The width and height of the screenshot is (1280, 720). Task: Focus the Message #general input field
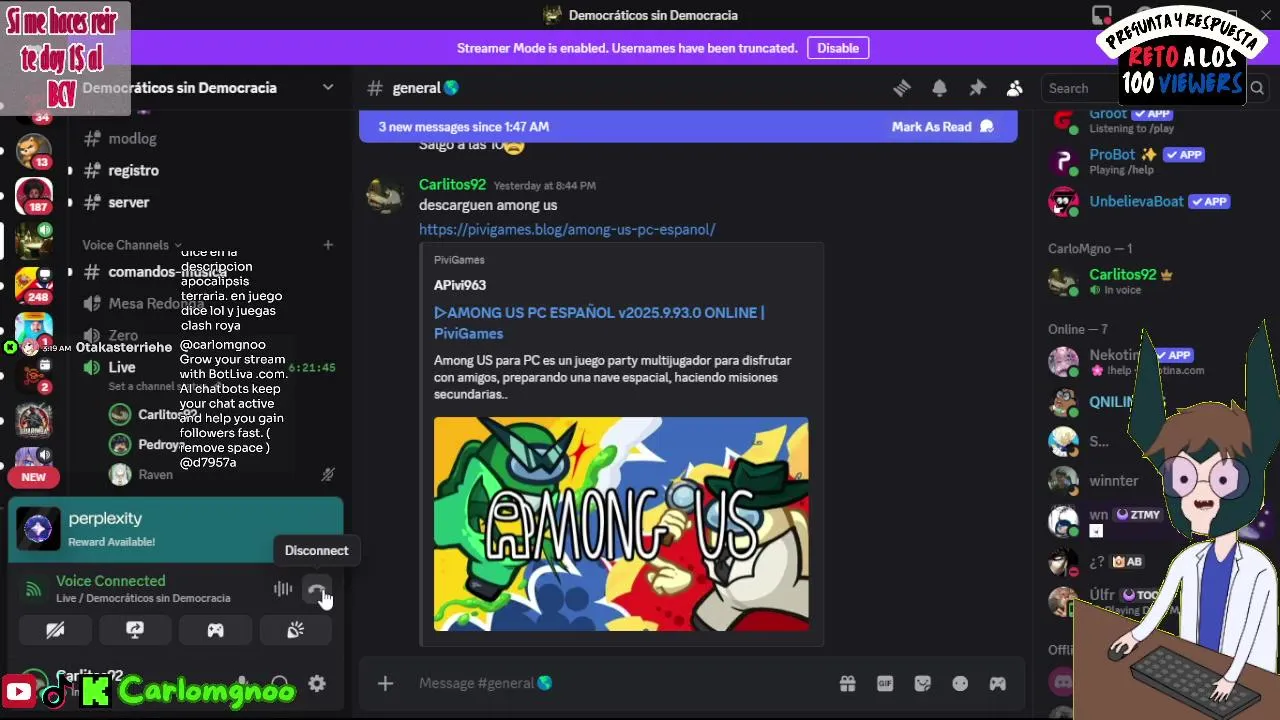[x=620, y=683]
